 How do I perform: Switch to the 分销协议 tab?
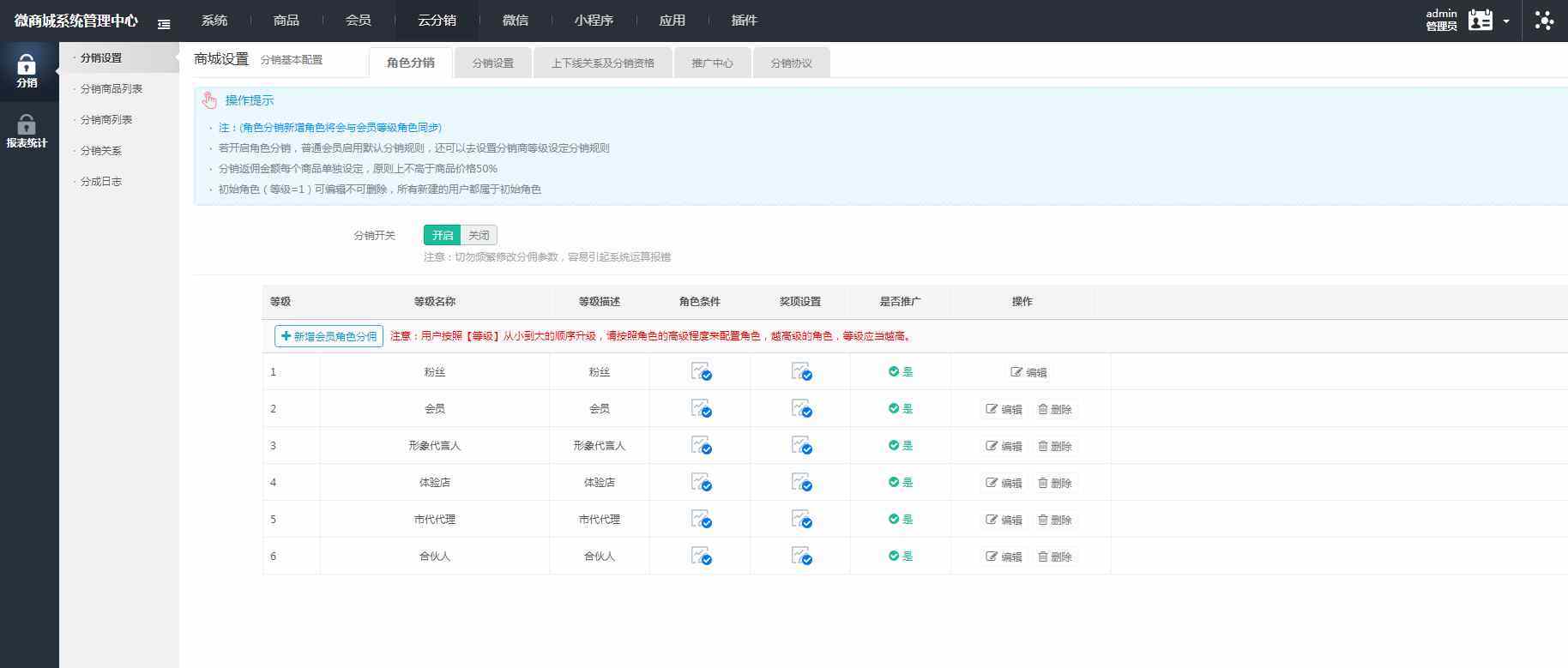tap(791, 63)
